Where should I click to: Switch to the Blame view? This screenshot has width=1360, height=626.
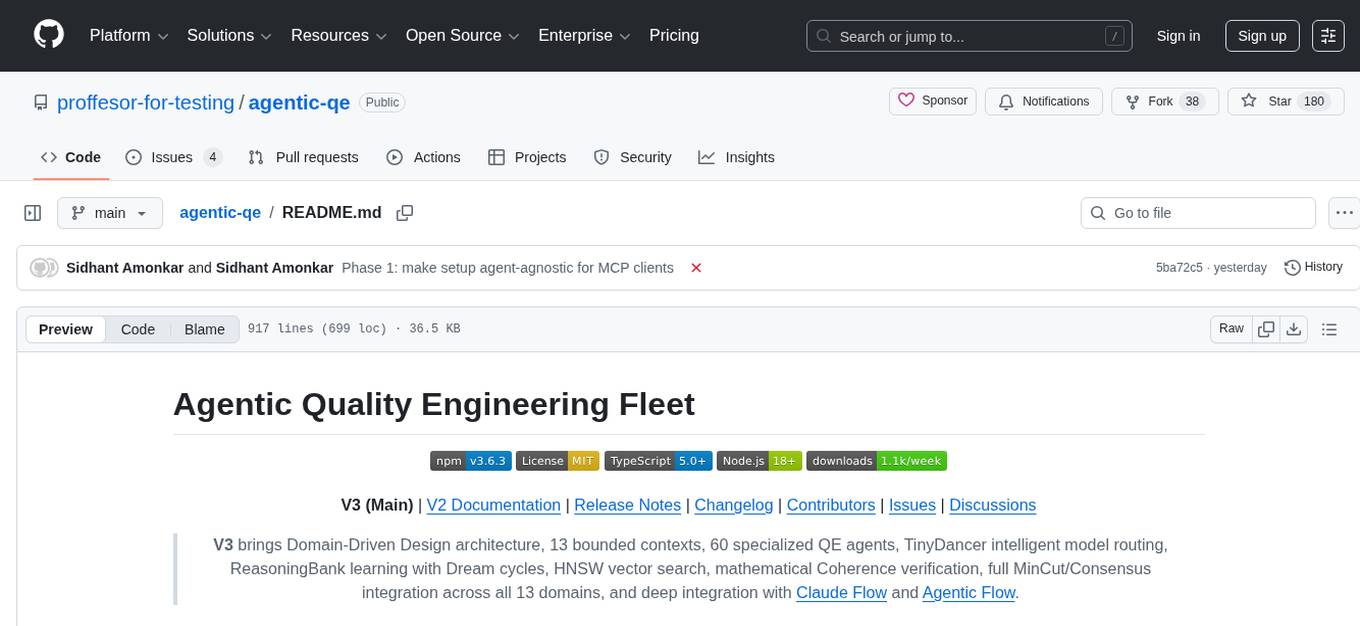pos(204,329)
